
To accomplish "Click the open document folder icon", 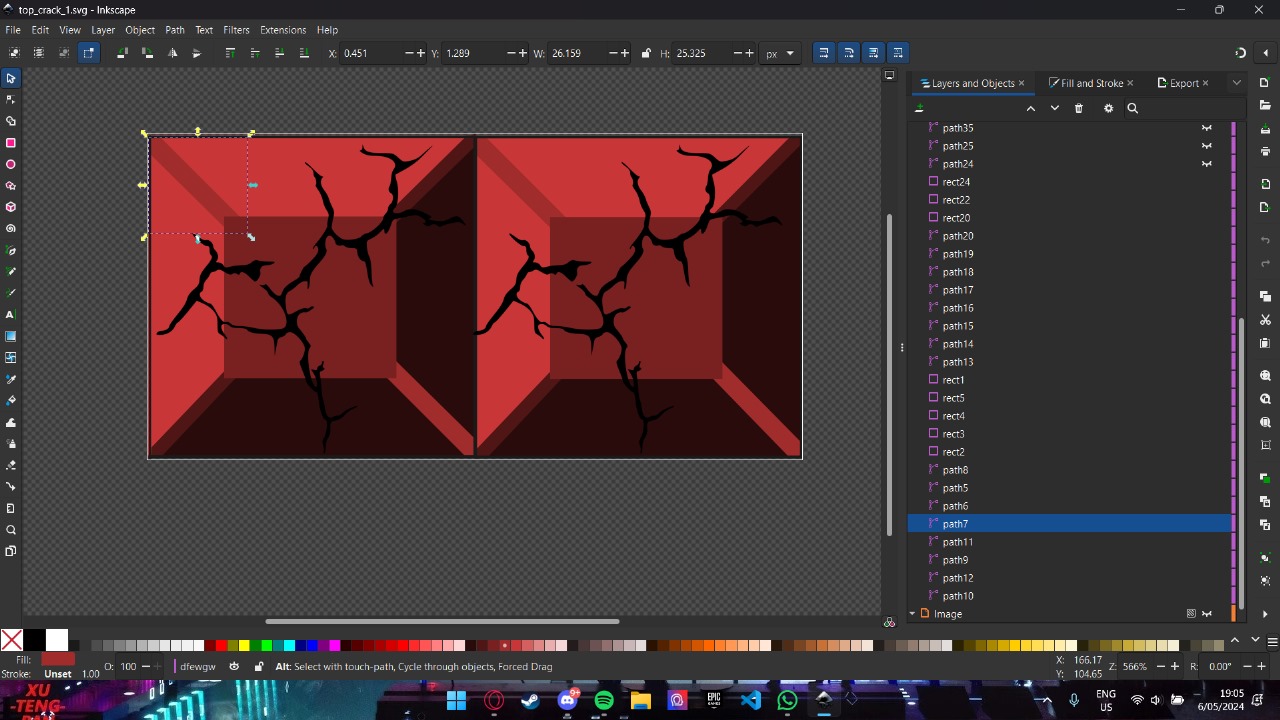I will [1265, 105].
